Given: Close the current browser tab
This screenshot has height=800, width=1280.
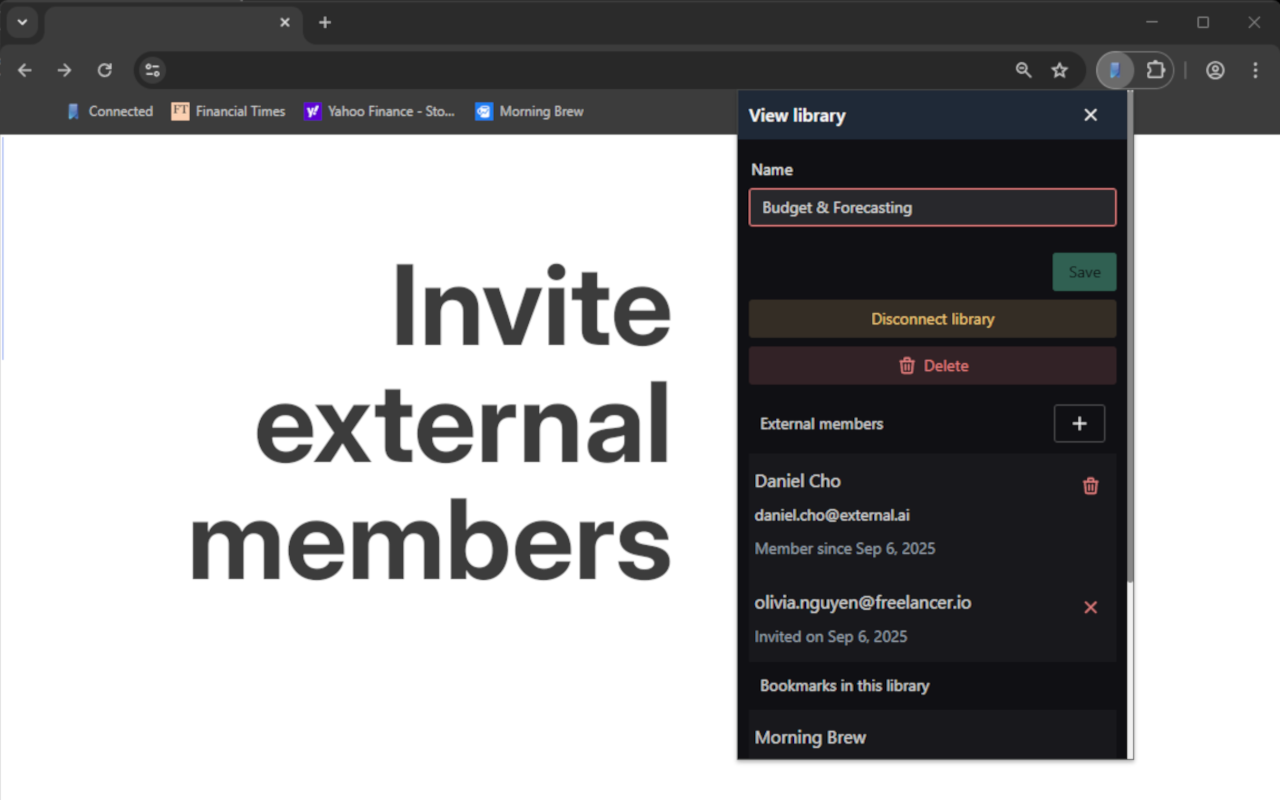Looking at the screenshot, I should point(285,22).
